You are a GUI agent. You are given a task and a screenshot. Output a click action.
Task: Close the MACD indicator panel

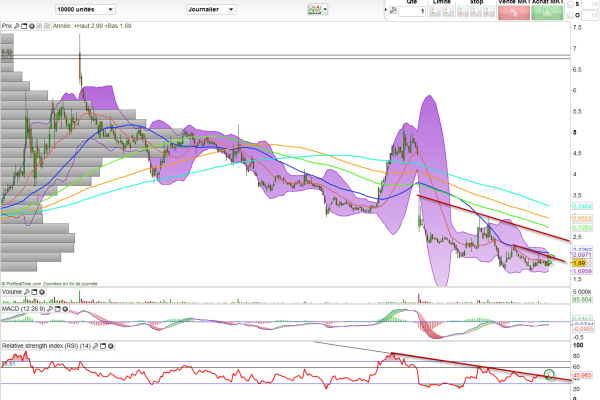click(65, 309)
